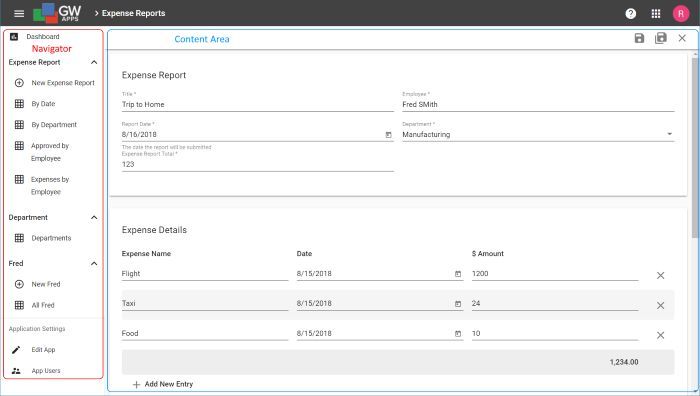Select New Expense Report in navigator

[x=63, y=83]
